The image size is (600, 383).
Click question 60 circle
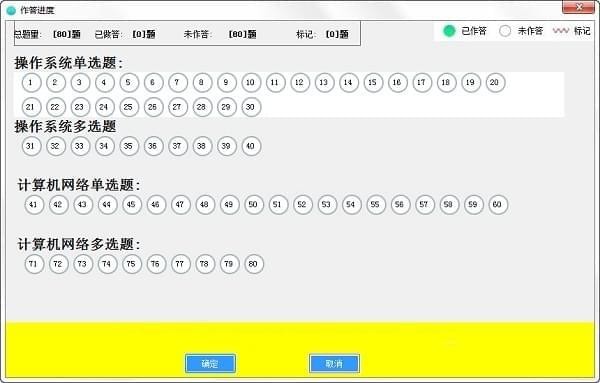coord(498,205)
